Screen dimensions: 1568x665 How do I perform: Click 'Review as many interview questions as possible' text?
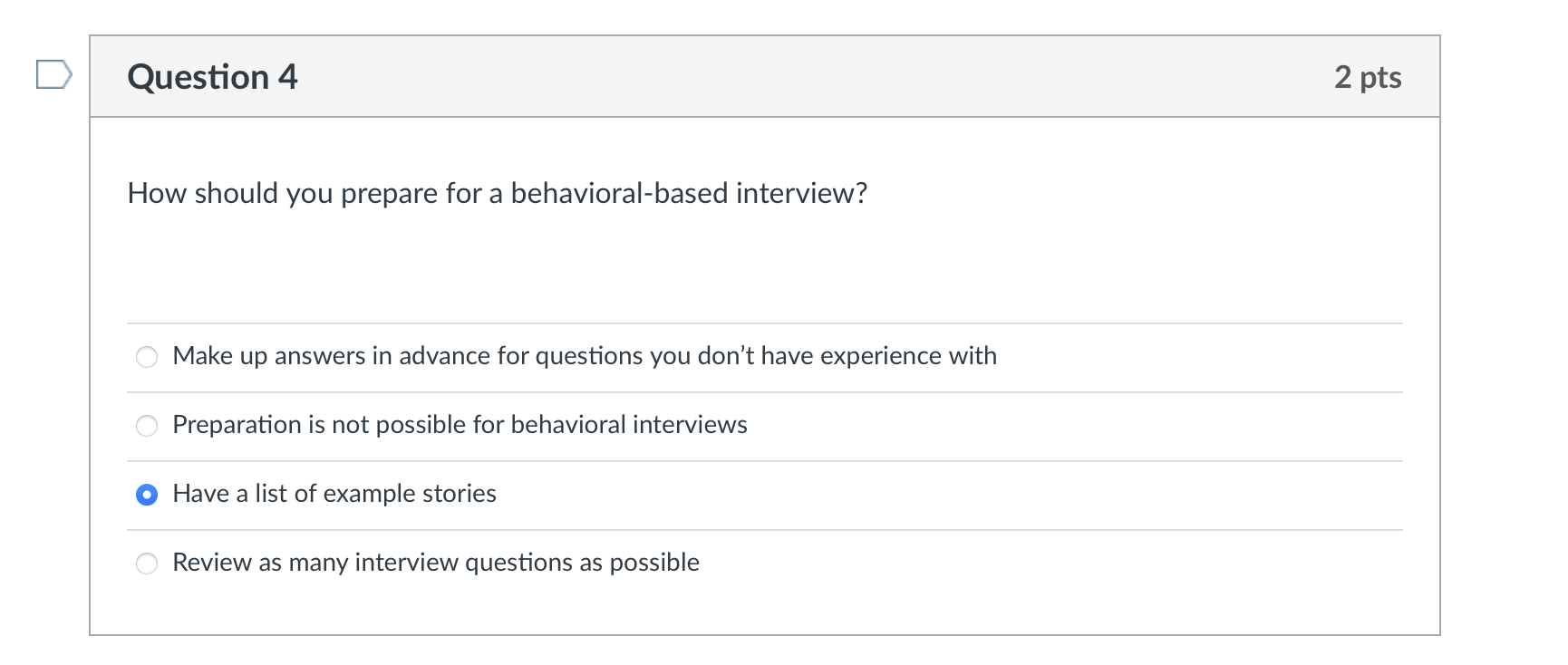436,562
